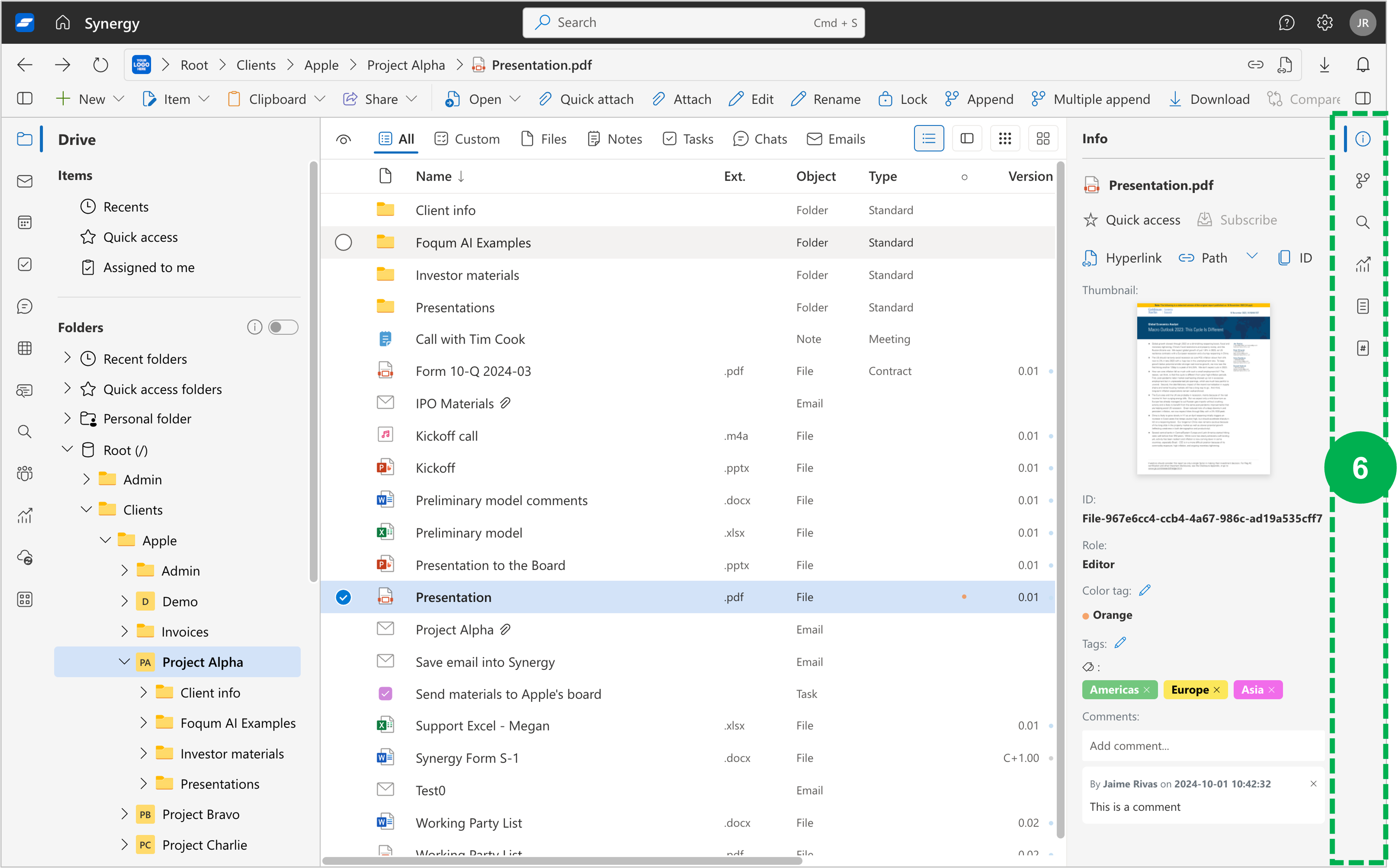Open the New dropdown

90,99
